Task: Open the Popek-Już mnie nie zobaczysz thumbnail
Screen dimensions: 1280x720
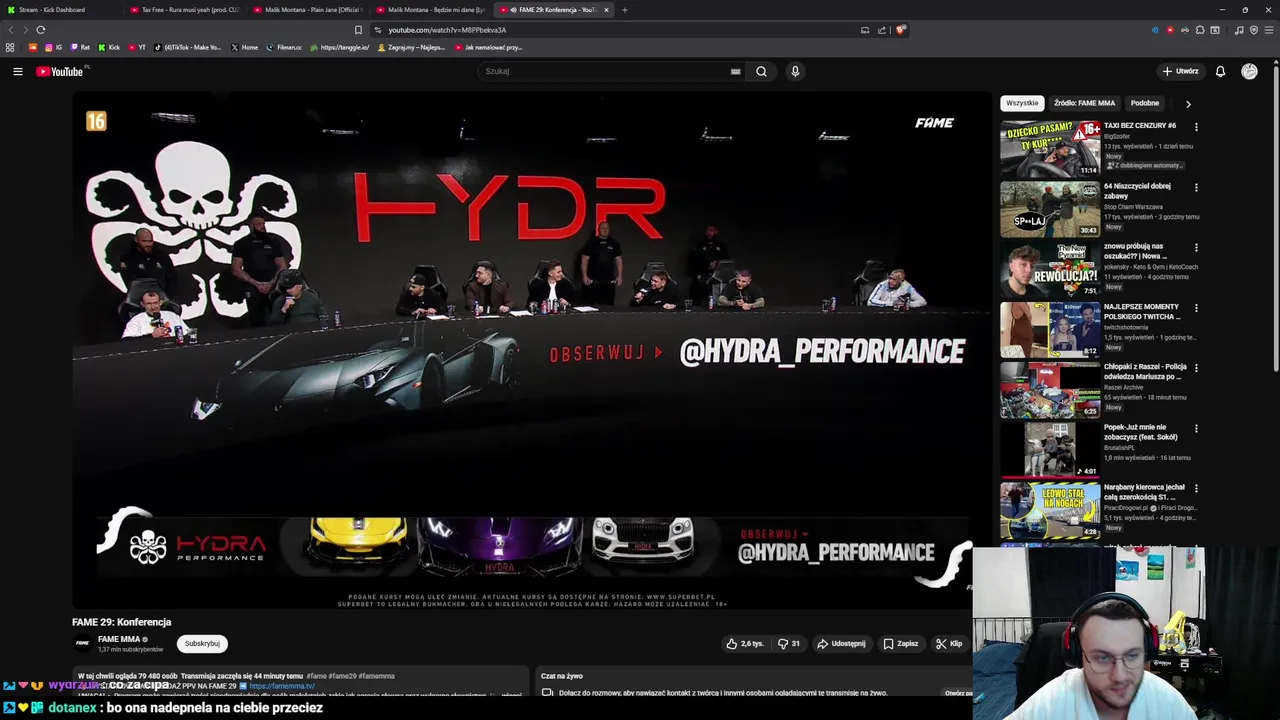Action: click(1050, 449)
